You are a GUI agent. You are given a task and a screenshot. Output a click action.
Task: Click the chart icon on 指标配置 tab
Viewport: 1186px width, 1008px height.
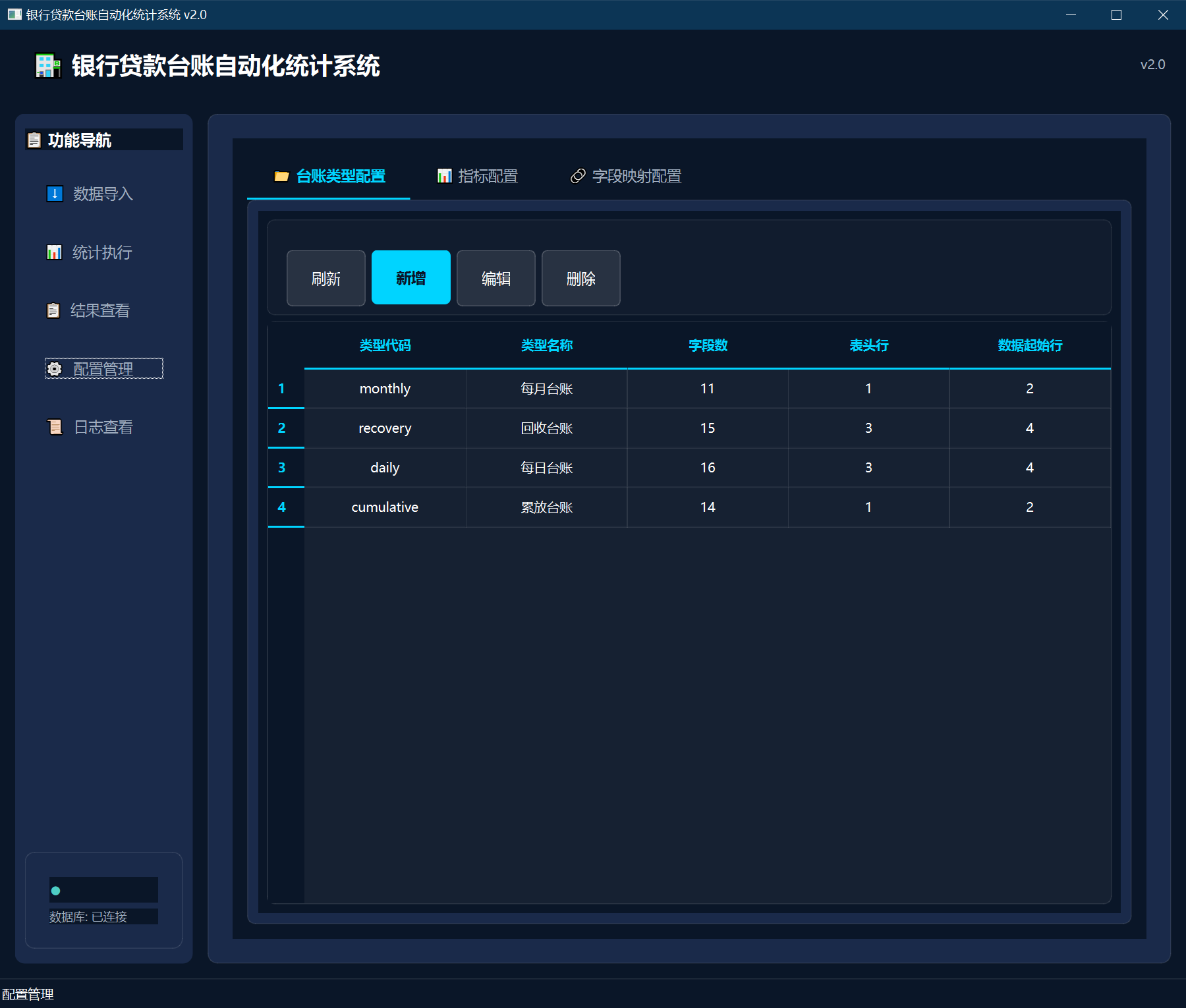click(445, 176)
